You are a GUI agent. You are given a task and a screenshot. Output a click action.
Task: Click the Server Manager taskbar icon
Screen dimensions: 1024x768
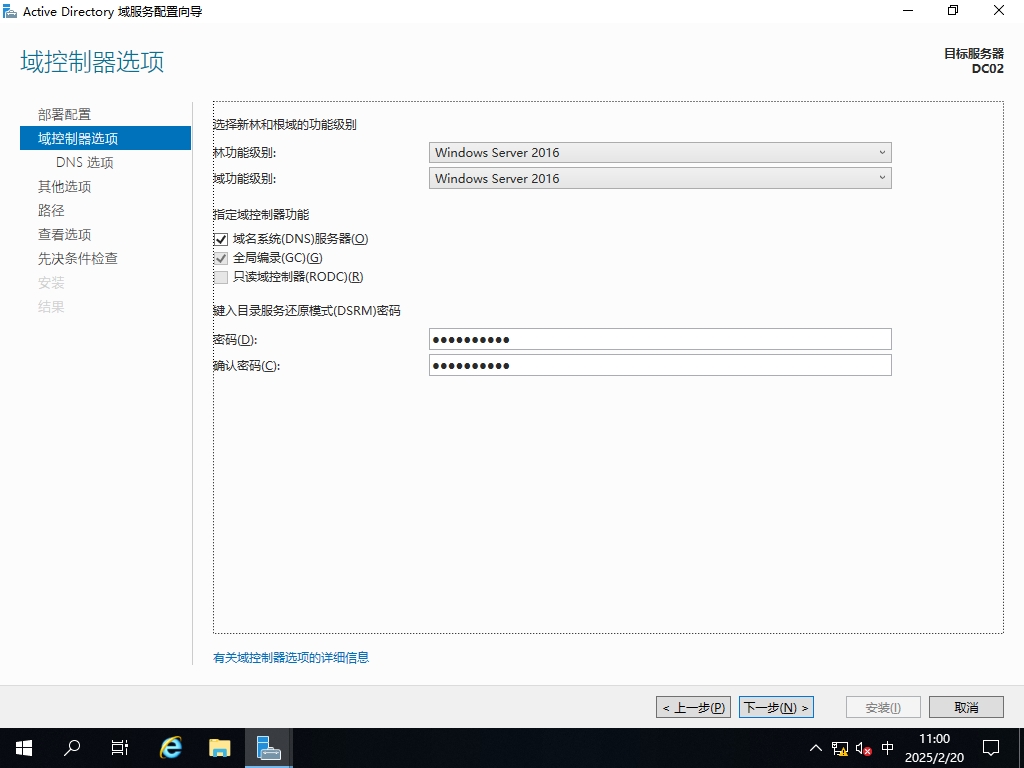point(268,747)
